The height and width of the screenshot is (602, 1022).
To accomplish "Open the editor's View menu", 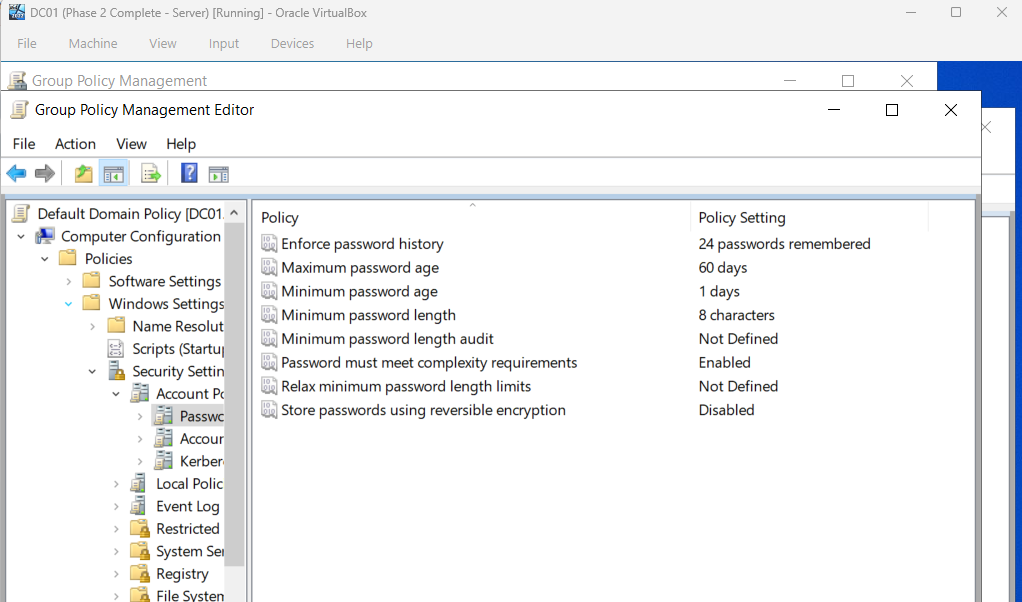I will point(131,143).
